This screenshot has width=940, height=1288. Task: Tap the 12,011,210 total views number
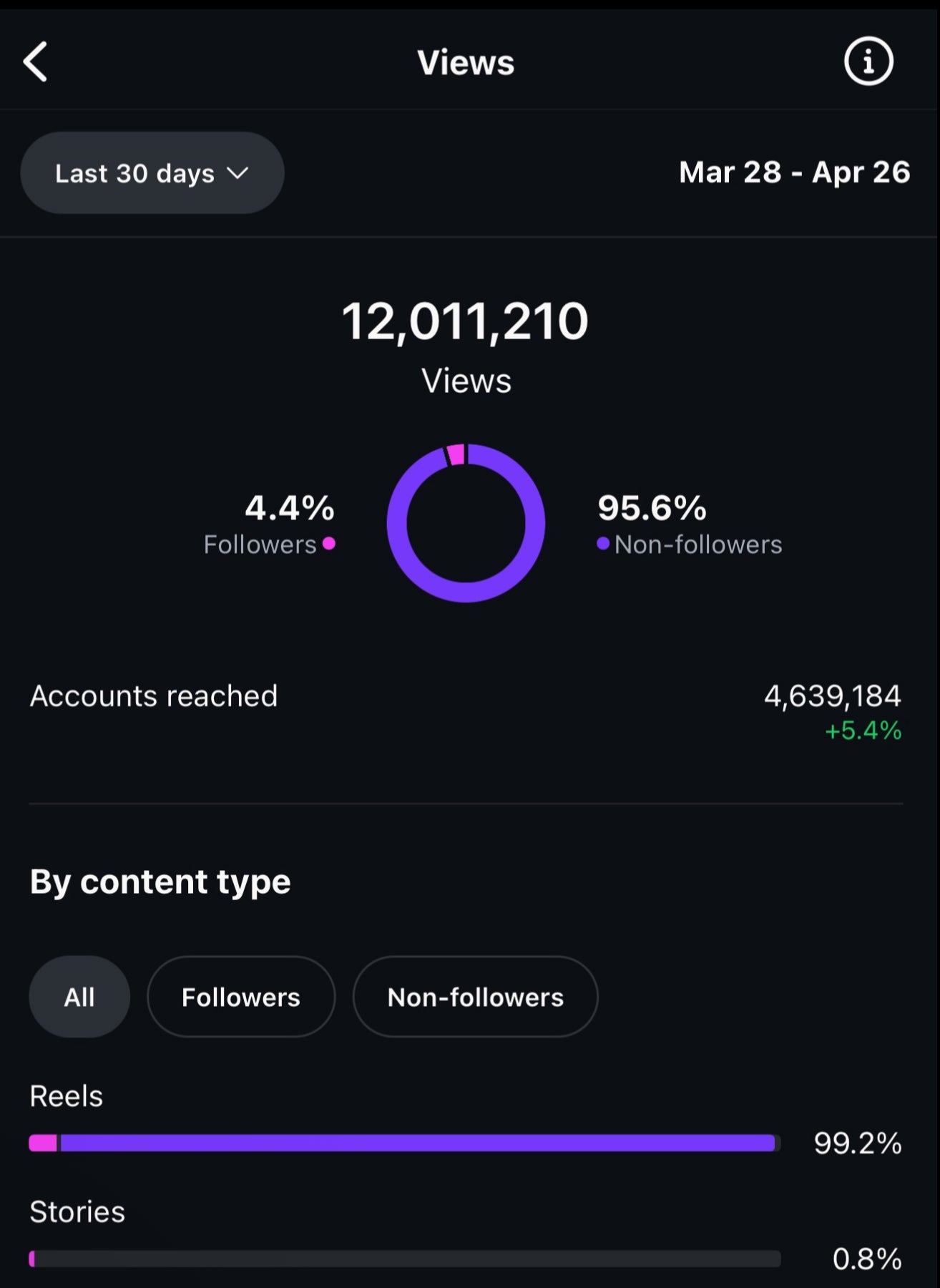466,321
